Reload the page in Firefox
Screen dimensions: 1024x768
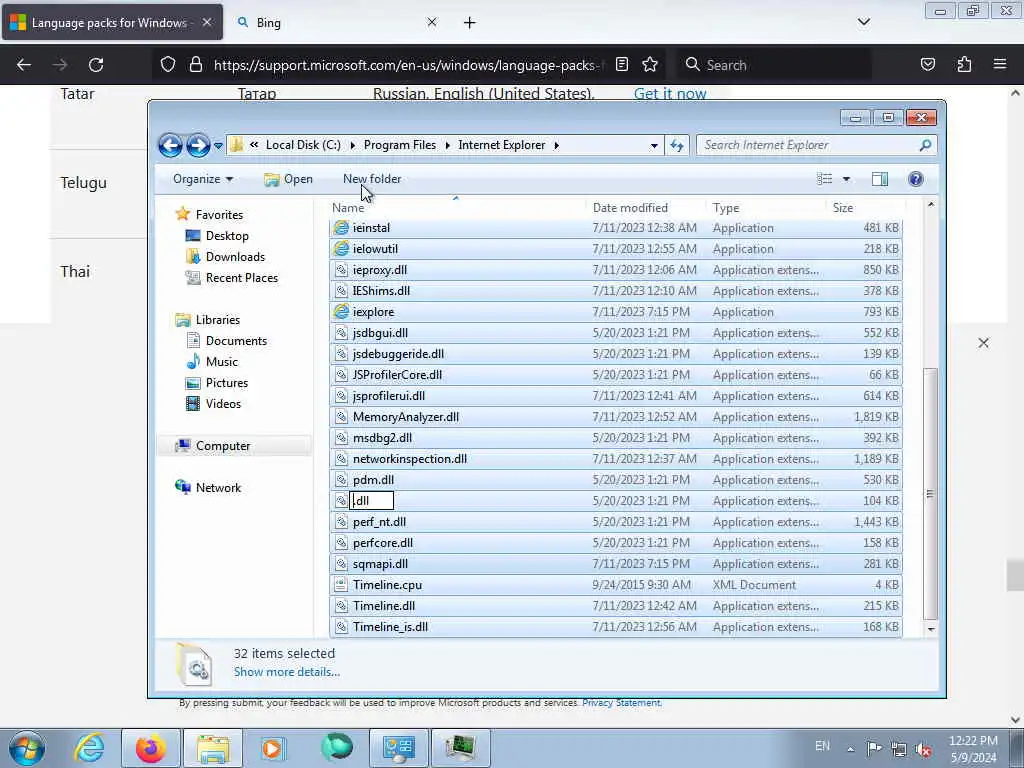(x=96, y=65)
